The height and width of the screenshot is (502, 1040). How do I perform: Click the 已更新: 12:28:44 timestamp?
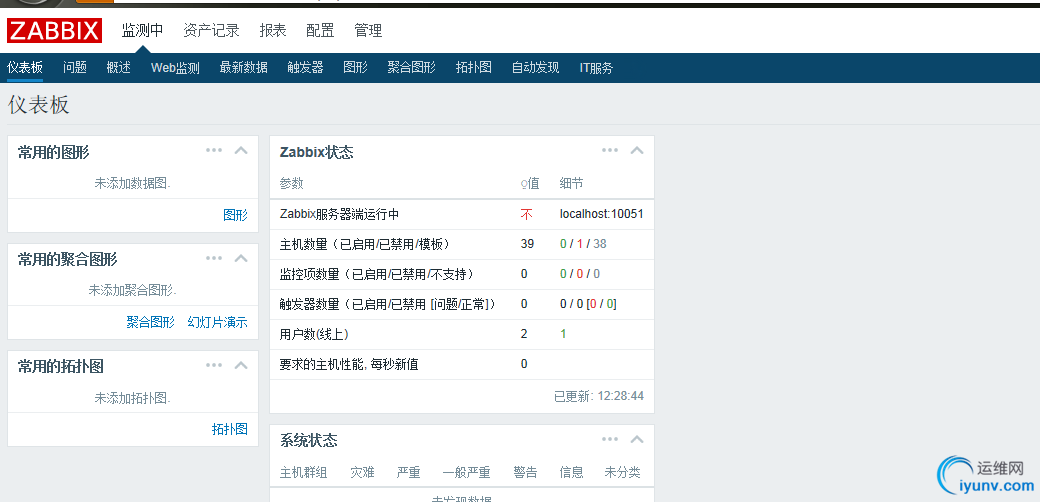pos(599,396)
